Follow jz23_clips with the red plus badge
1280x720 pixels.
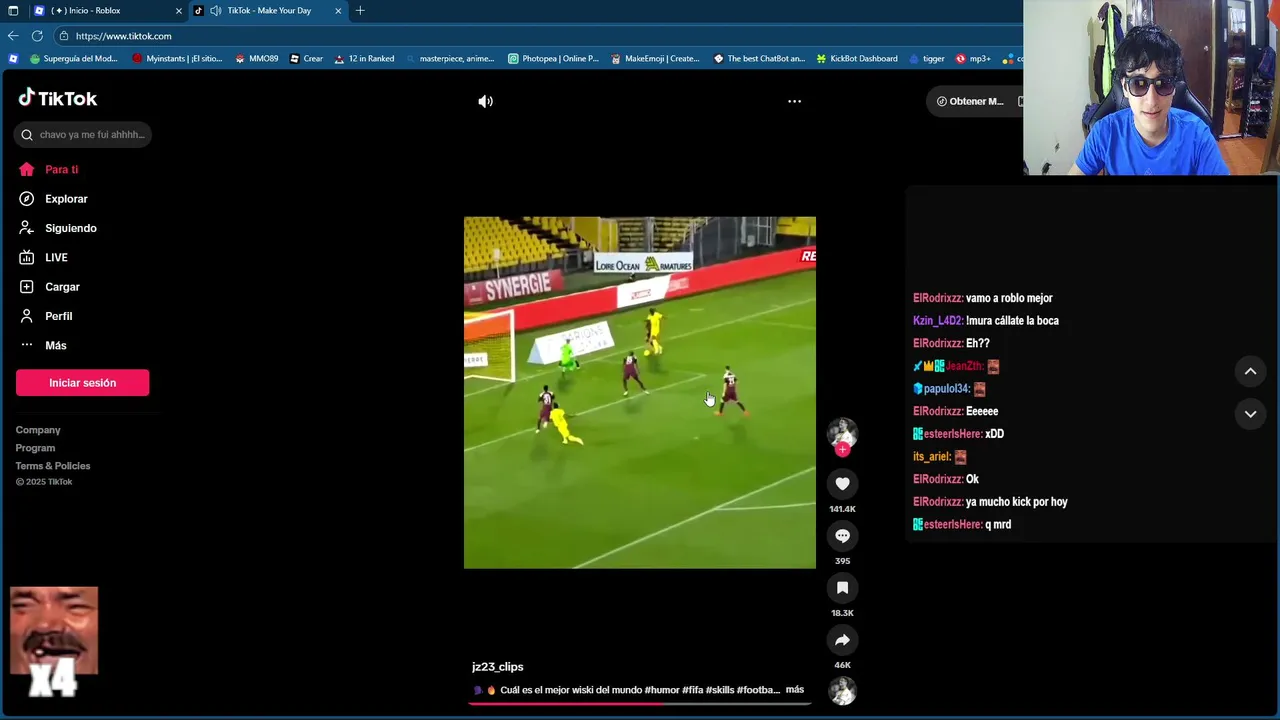click(x=842, y=450)
